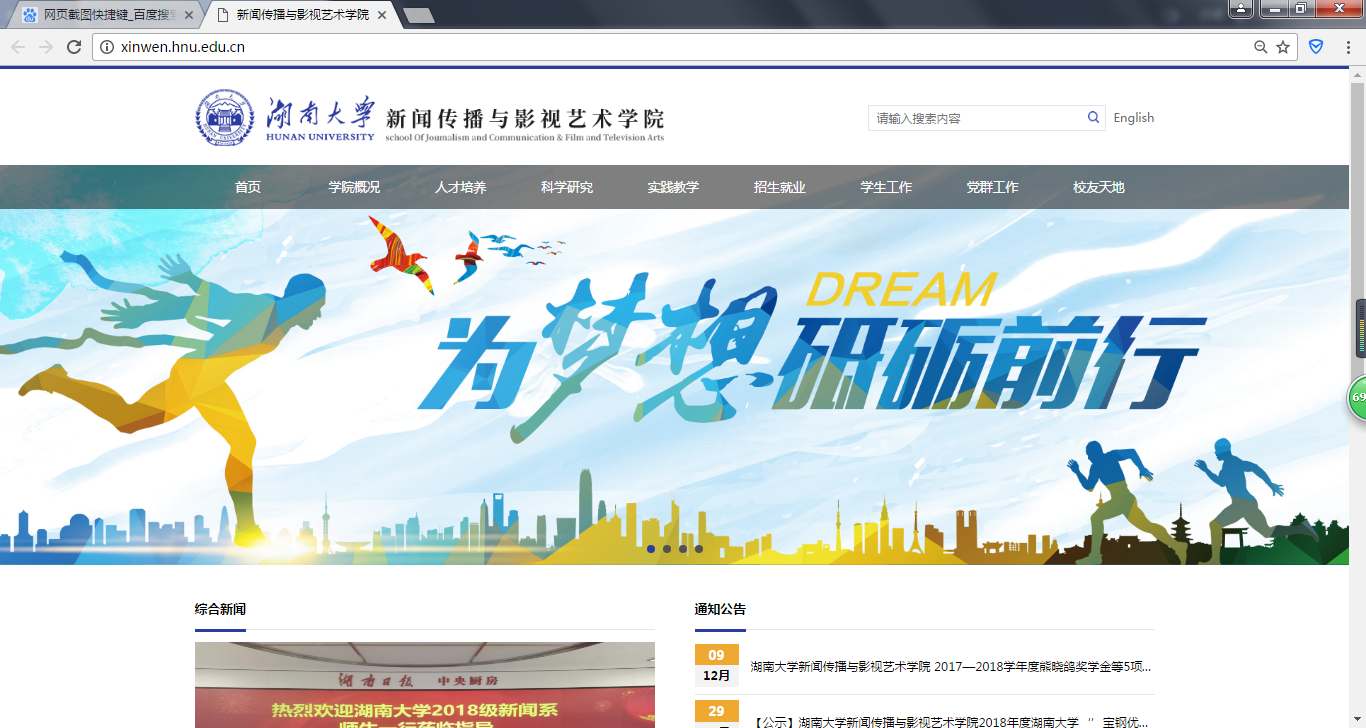Bookmark this page with the star icon
This screenshot has width=1366, height=728.
[1283, 47]
